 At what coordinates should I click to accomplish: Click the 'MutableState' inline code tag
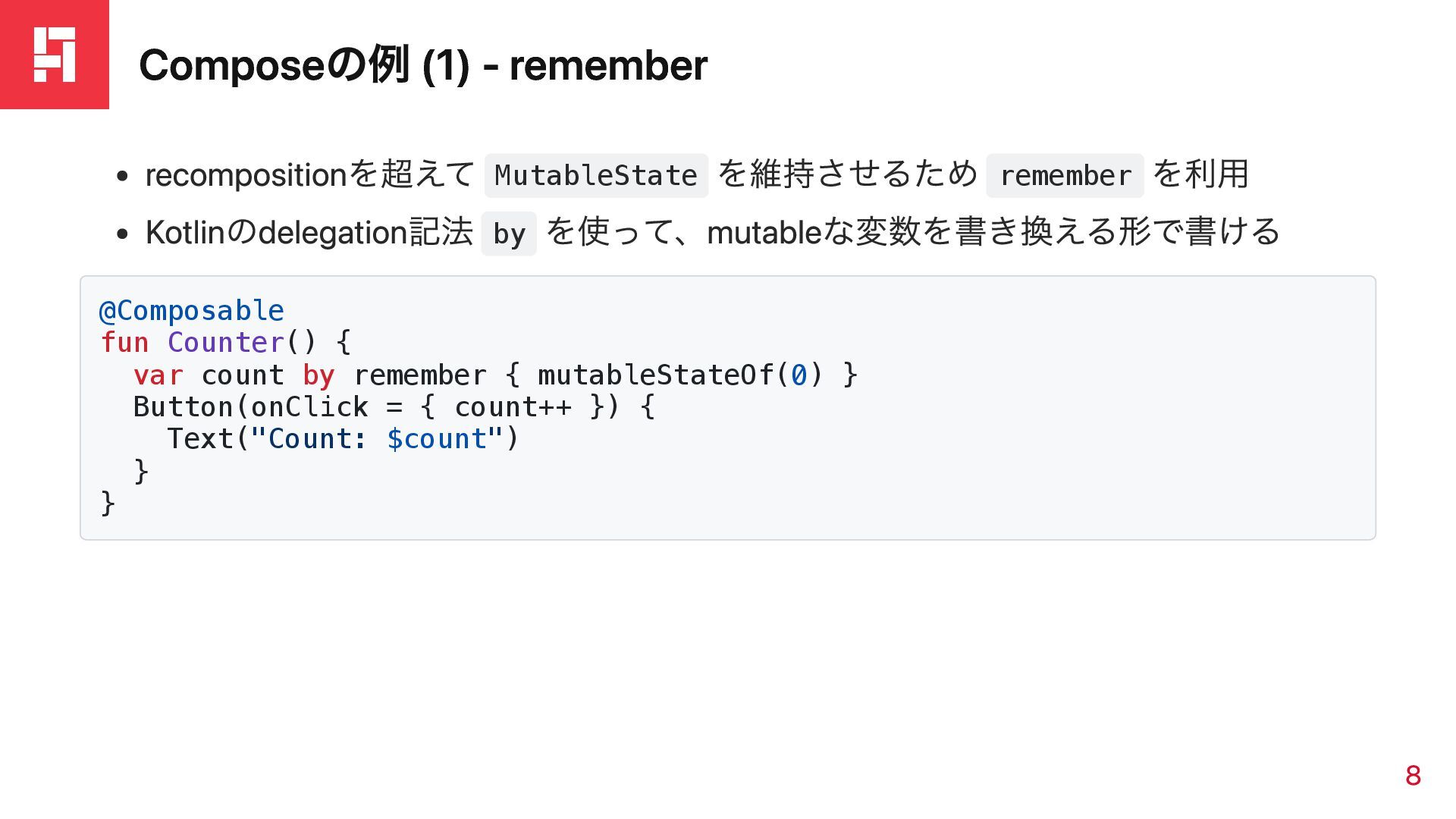tap(596, 176)
